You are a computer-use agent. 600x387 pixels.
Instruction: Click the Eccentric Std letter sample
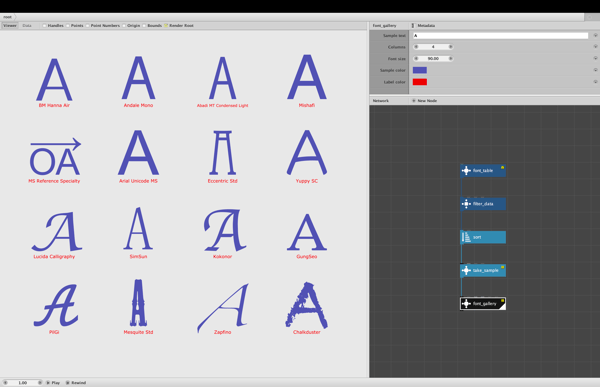tap(223, 152)
